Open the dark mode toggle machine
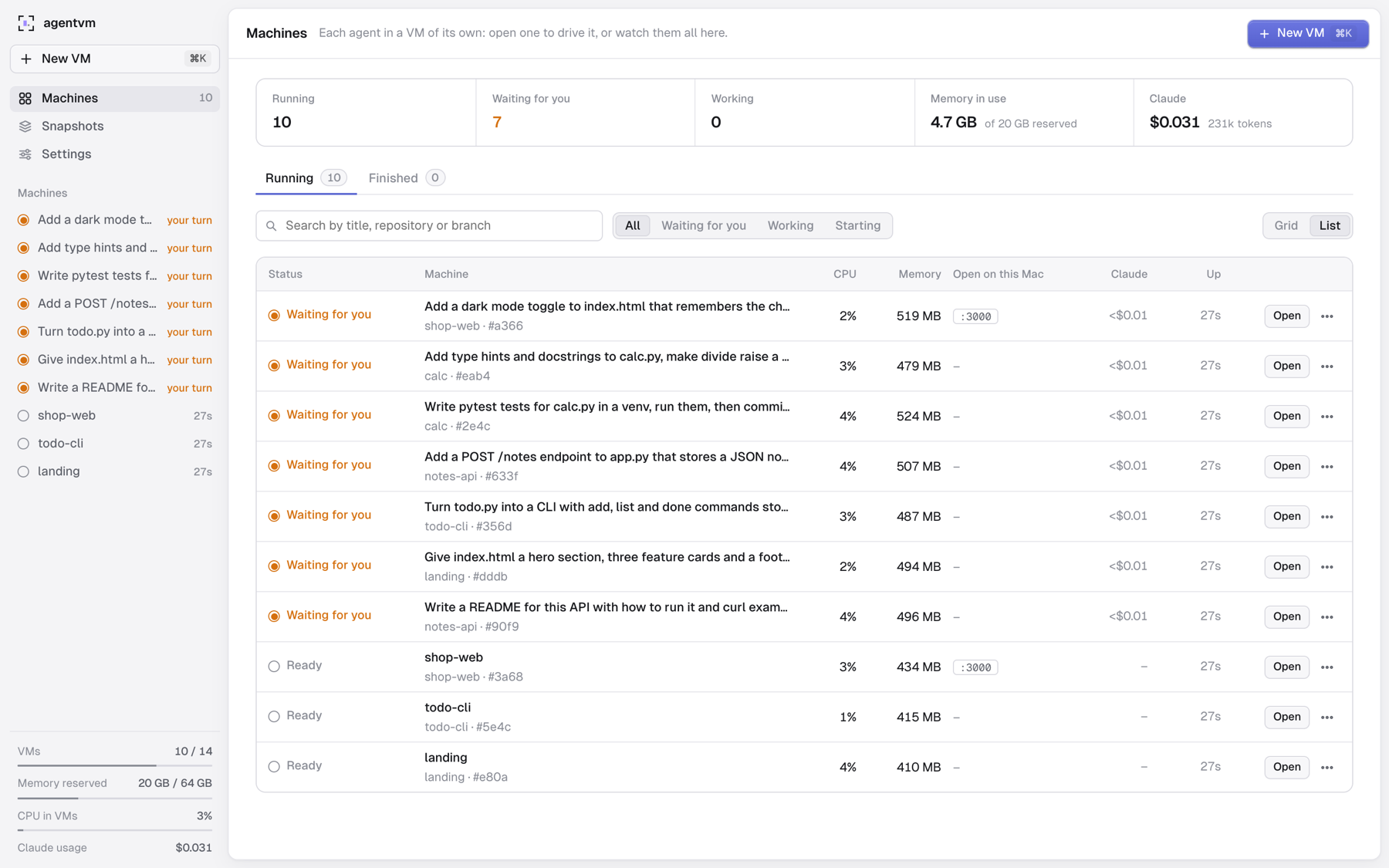This screenshot has width=1389, height=868. 1286,316
